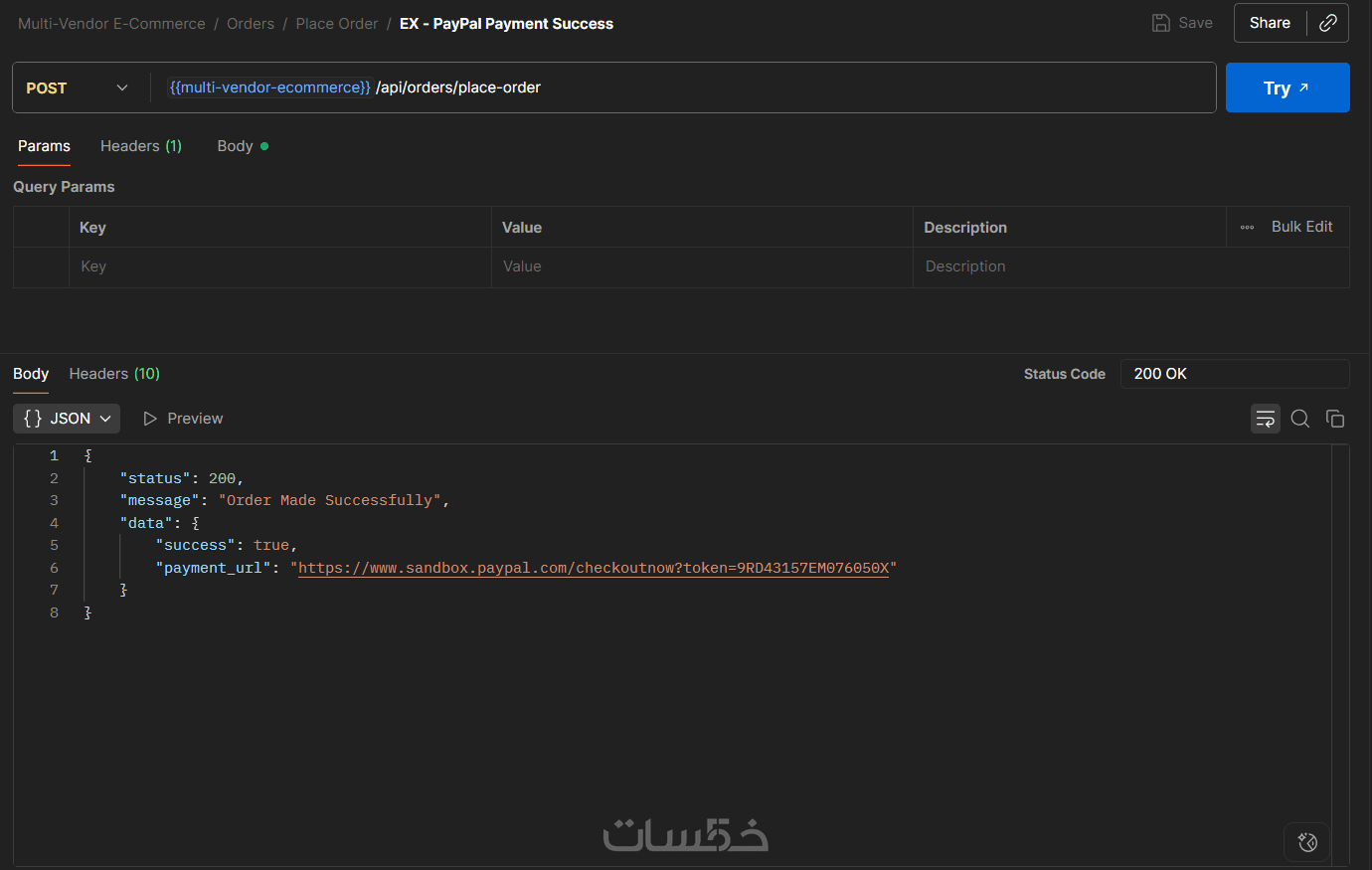The image size is (1372, 870).
Task: Go to Multi-Vendor E-Commerce breadcrumb
Action: click(x=111, y=24)
